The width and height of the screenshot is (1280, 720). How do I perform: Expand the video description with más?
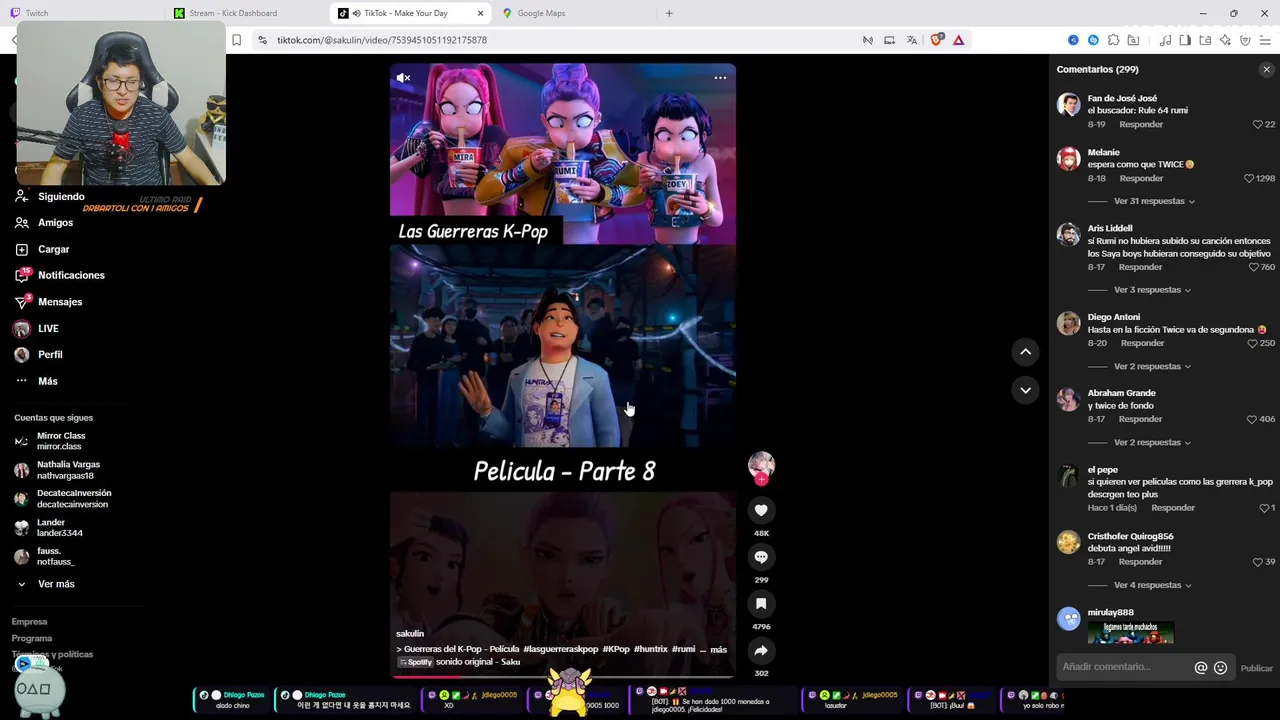point(719,649)
